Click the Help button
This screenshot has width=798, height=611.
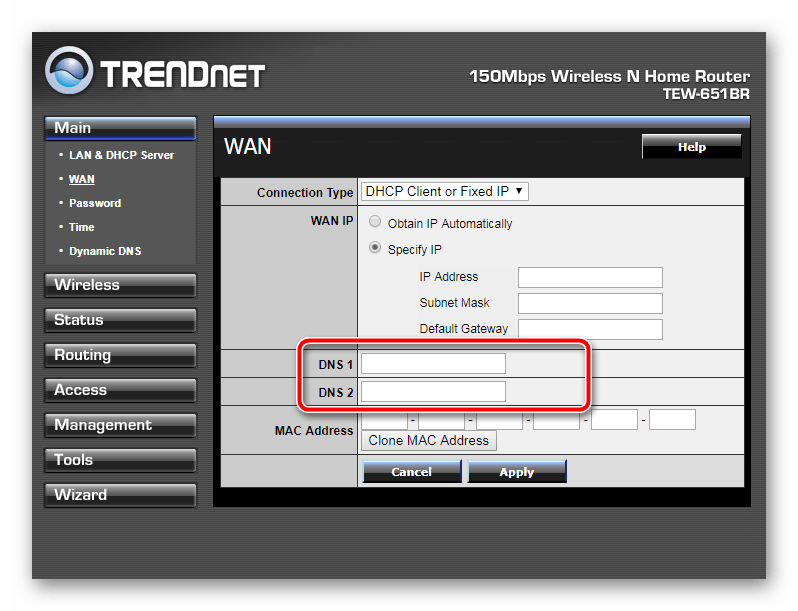pos(691,147)
